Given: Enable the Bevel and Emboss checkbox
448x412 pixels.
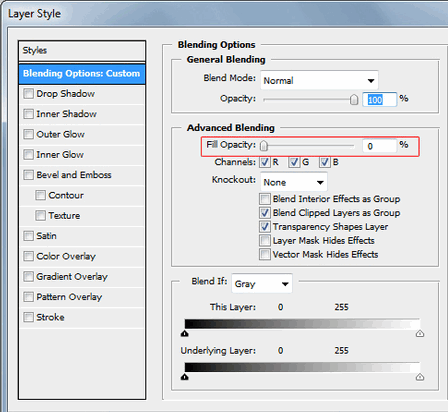Looking at the screenshot, I should point(28,175).
